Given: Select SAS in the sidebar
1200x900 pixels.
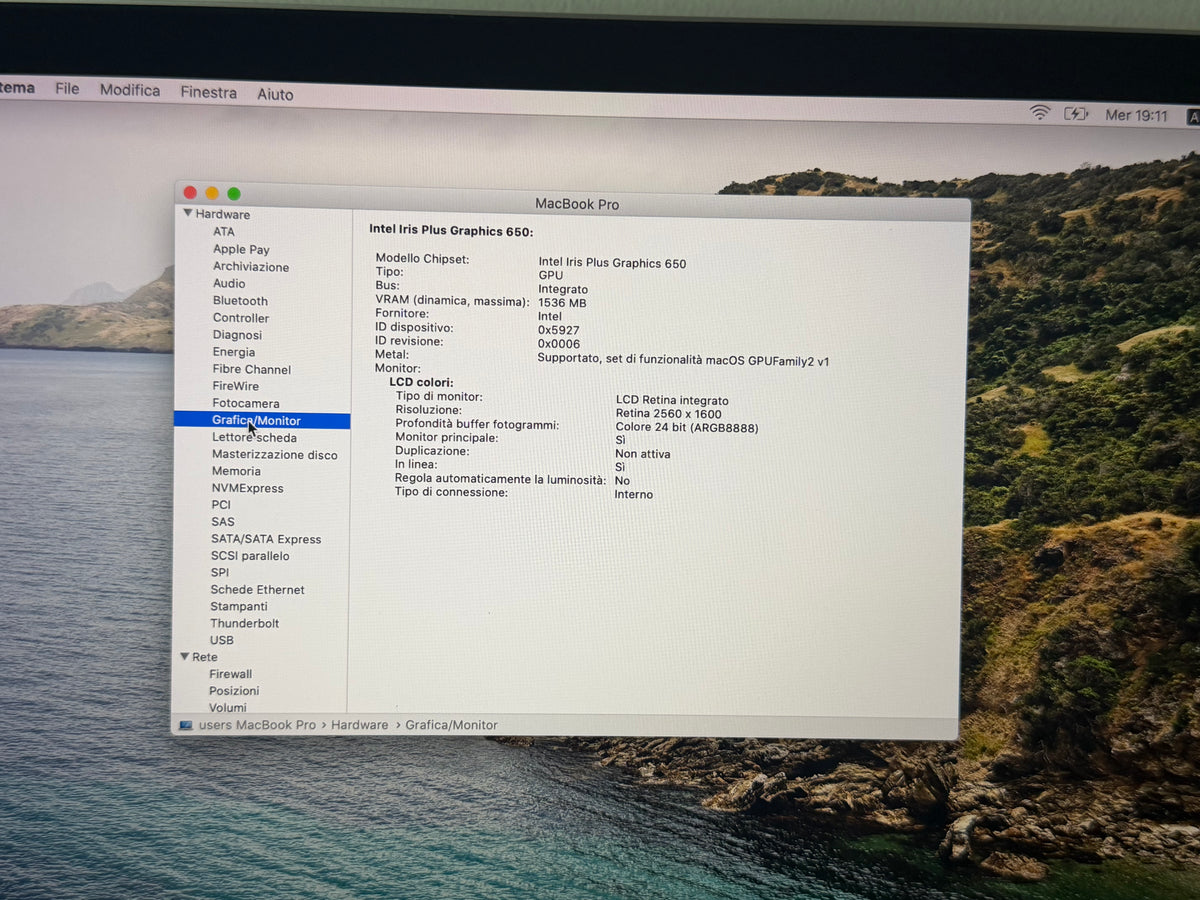Looking at the screenshot, I should pyautogui.click(x=223, y=522).
